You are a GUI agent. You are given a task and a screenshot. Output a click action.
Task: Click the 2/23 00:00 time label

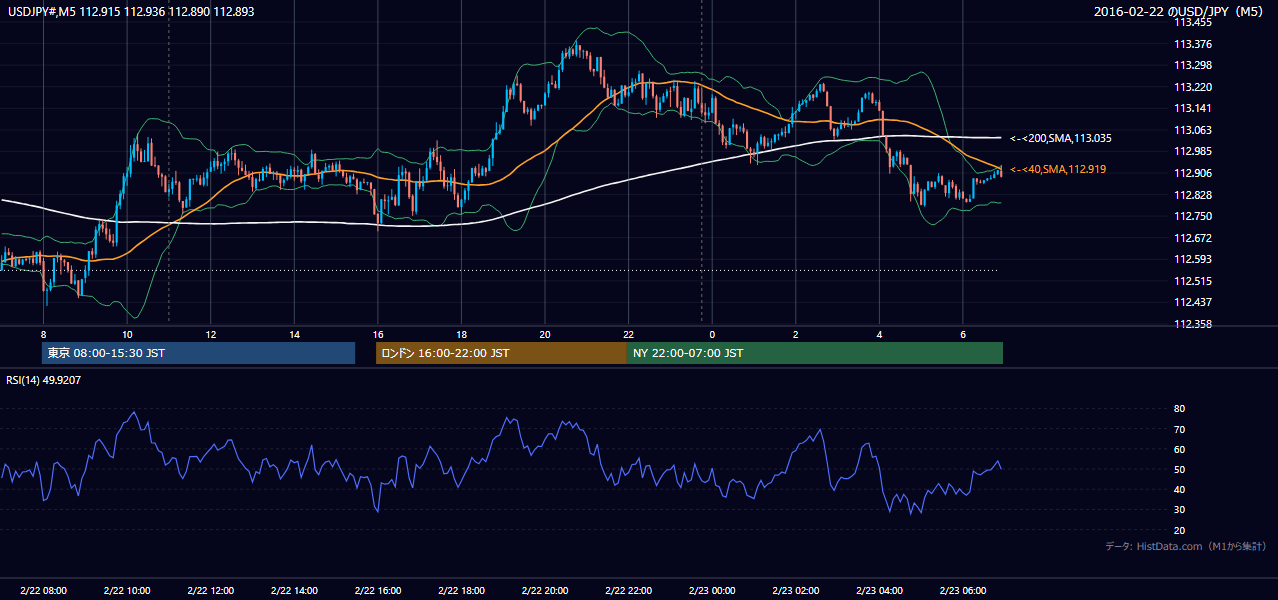coord(711,591)
